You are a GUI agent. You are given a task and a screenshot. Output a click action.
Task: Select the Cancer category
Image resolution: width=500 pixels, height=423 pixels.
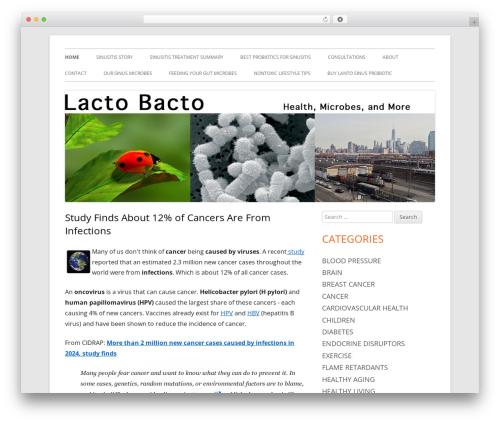[335, 296]
